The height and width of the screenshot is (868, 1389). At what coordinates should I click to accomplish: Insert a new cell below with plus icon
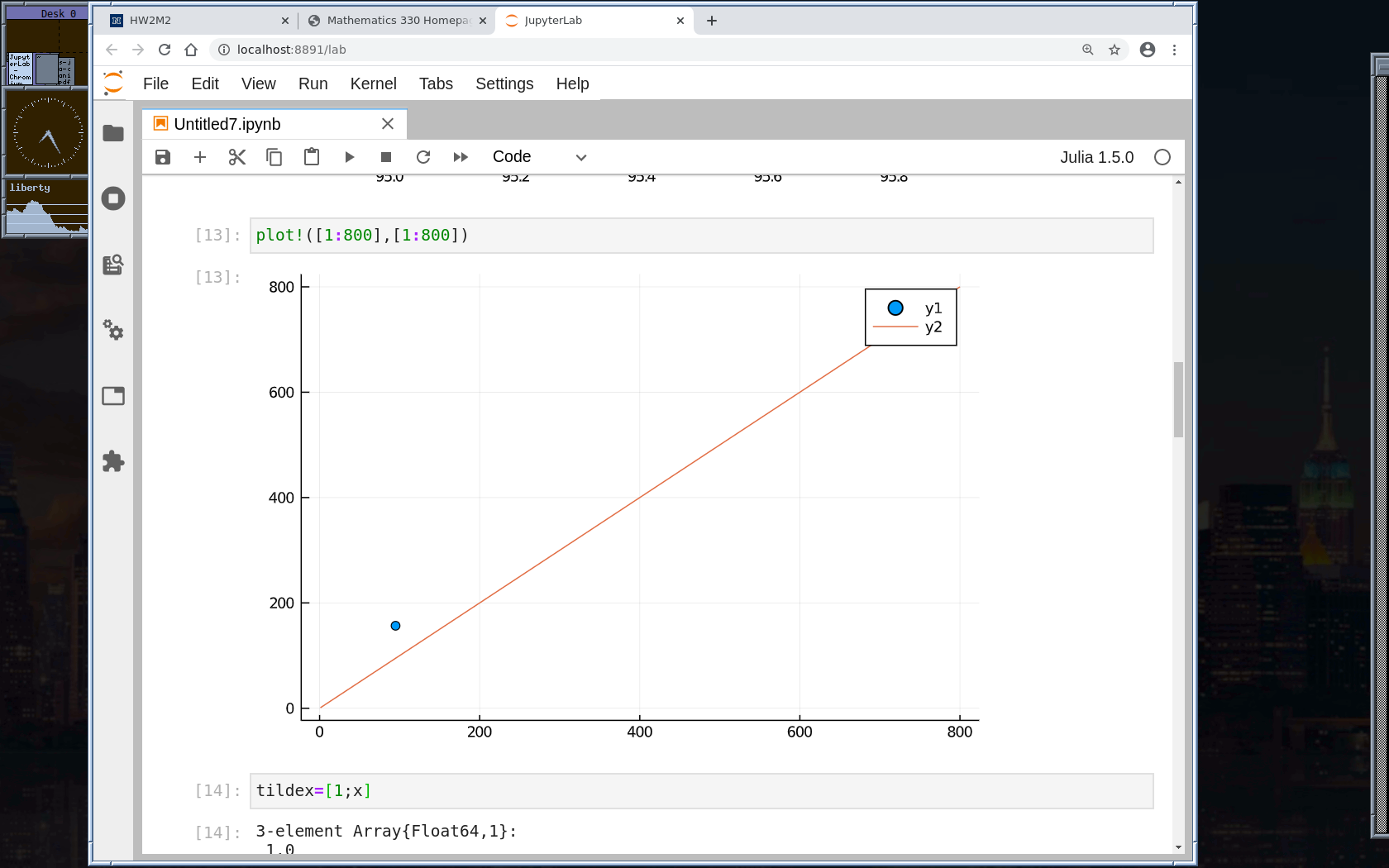coord(200,157)
